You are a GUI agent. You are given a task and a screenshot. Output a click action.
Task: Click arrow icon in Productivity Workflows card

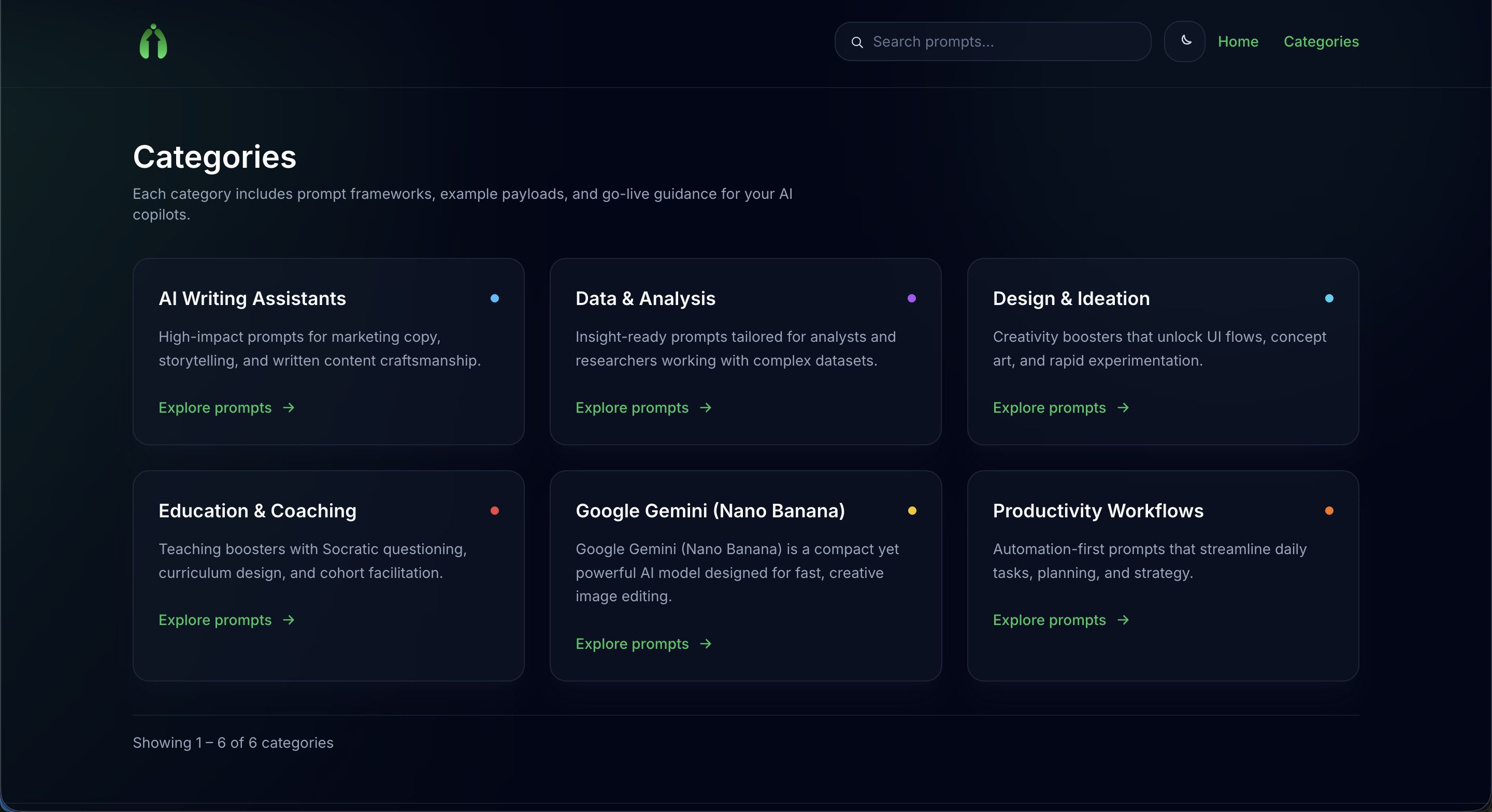[x=1123, y=620]
